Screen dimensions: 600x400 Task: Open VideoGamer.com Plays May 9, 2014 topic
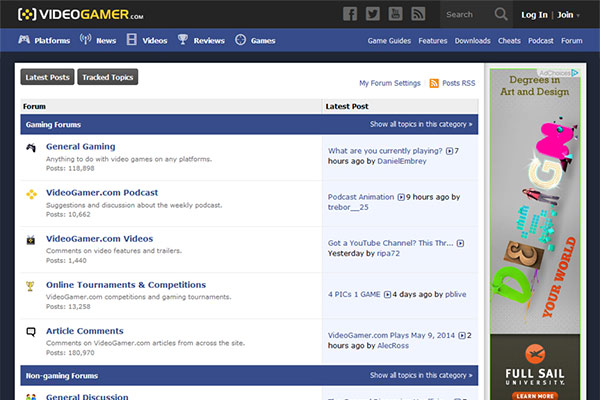click(391, 335)
